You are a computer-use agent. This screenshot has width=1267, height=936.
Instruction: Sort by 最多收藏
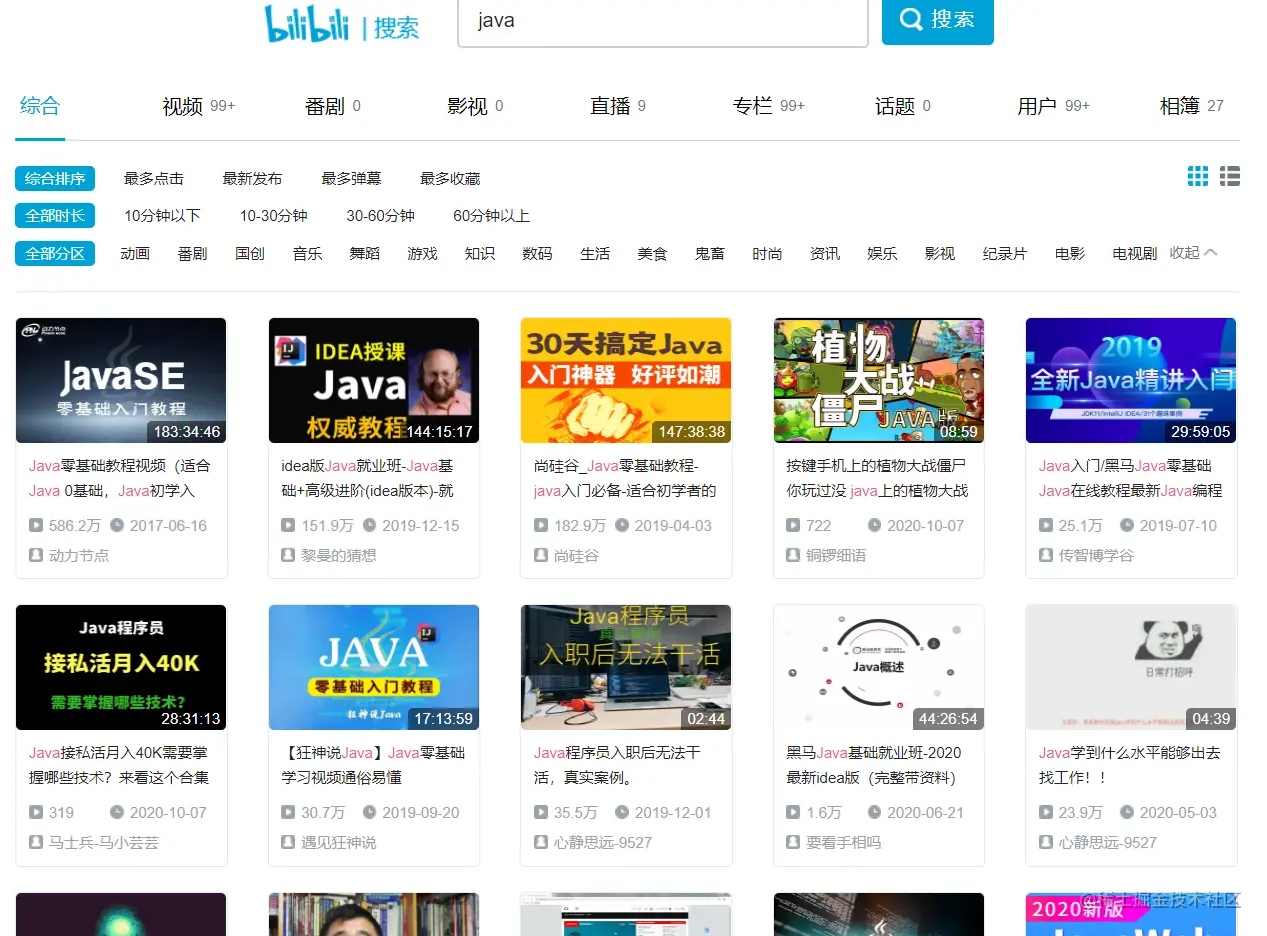point(450,179)
